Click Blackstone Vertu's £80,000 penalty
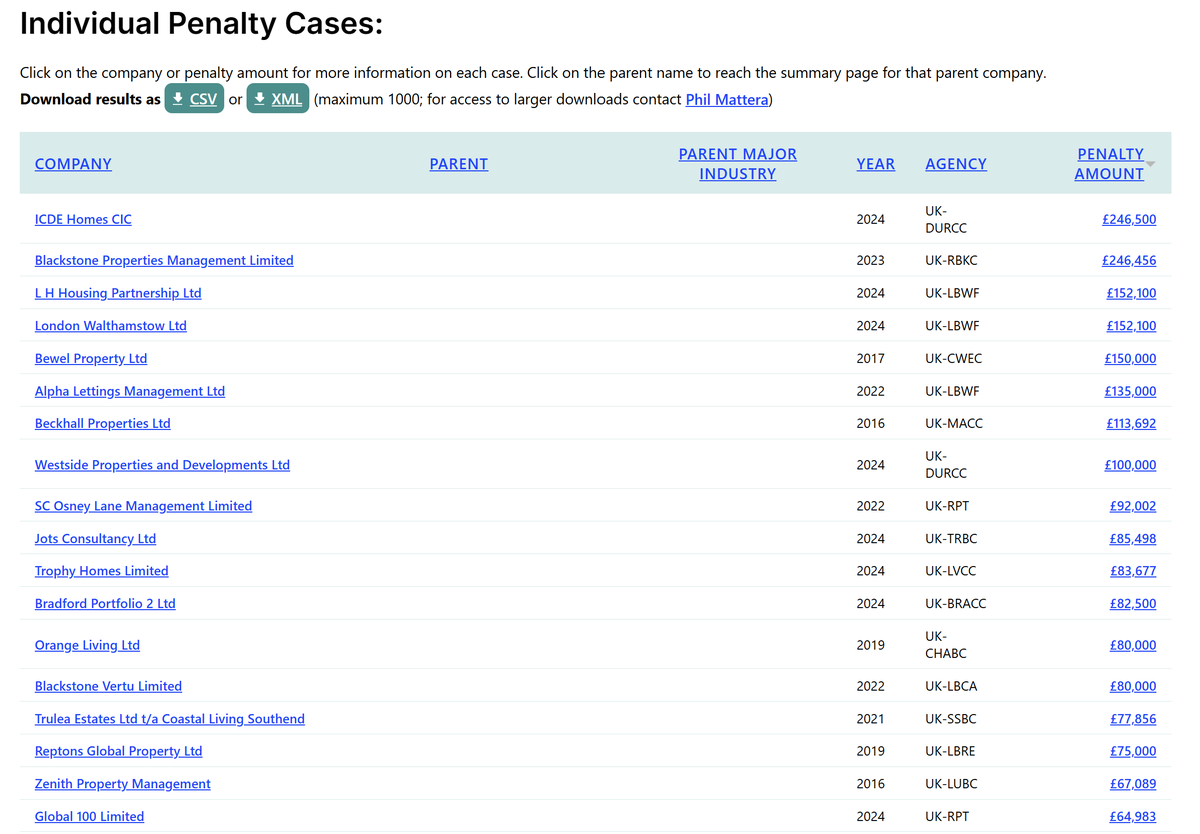 [x=1133, y=686]
